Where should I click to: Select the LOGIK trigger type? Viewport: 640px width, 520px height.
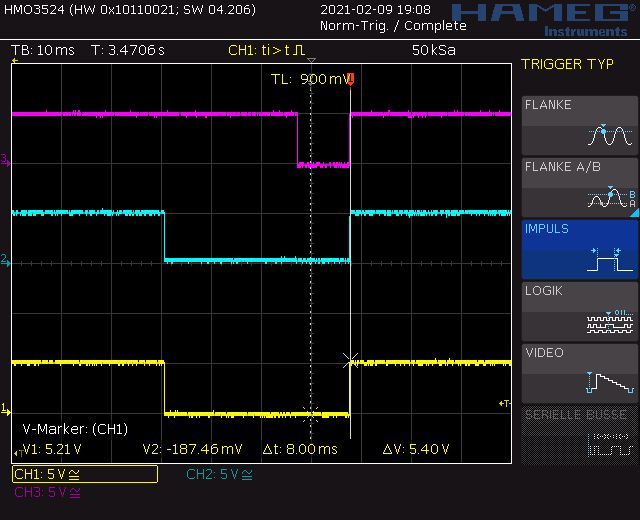point(580,311)
